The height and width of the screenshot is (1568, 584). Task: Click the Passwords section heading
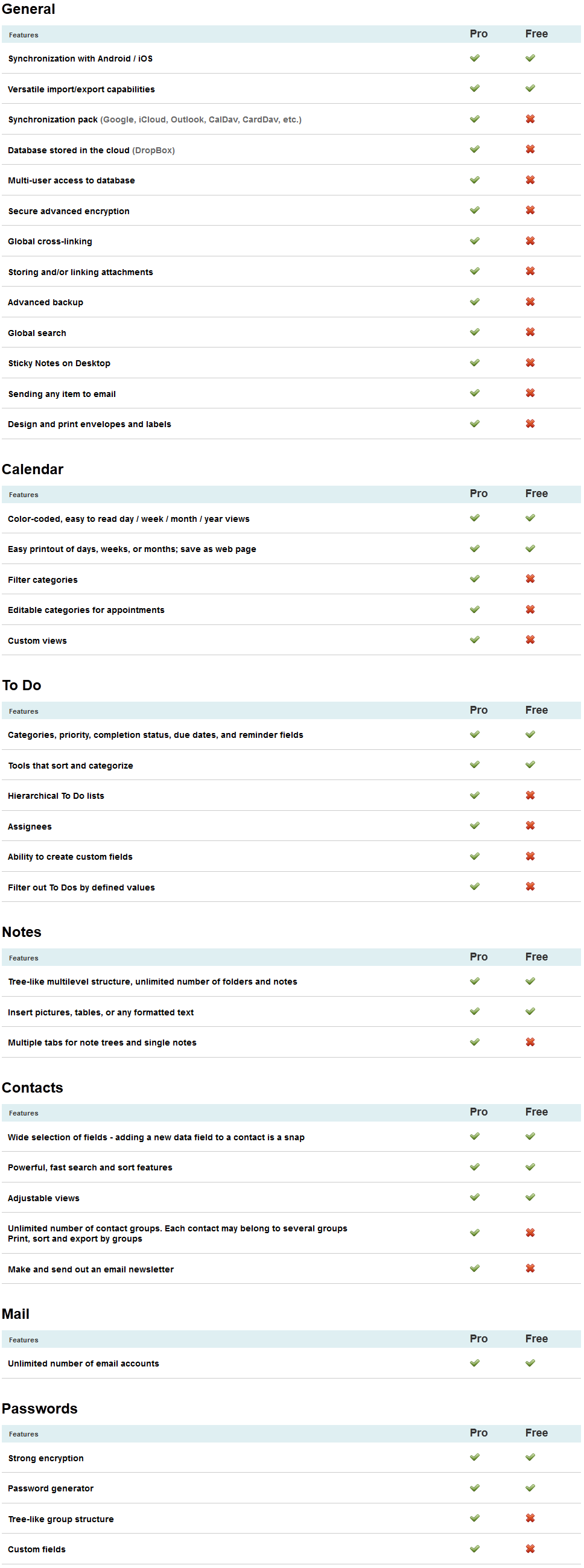click(40, 1409)
